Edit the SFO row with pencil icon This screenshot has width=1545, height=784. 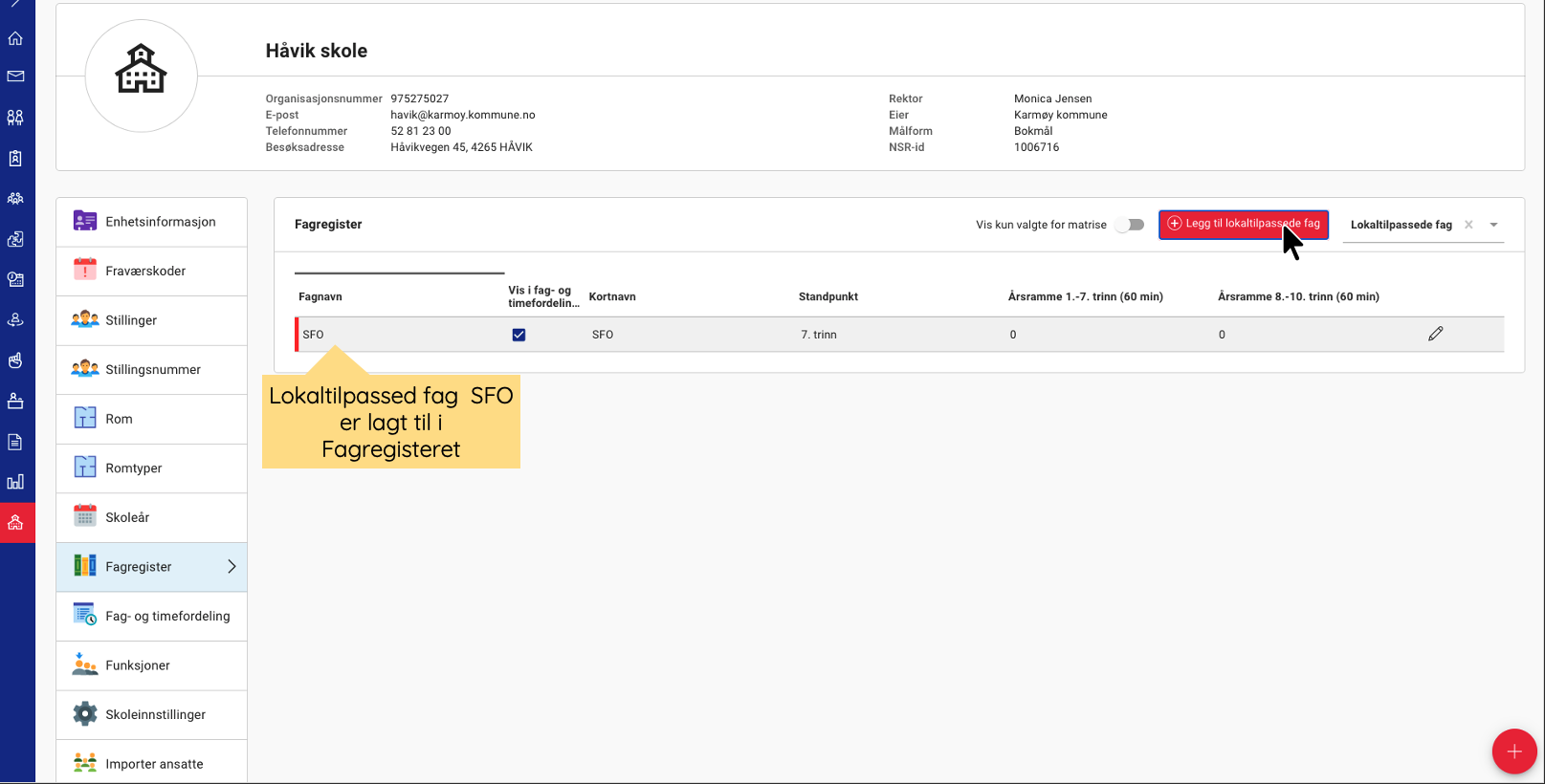1436,334
